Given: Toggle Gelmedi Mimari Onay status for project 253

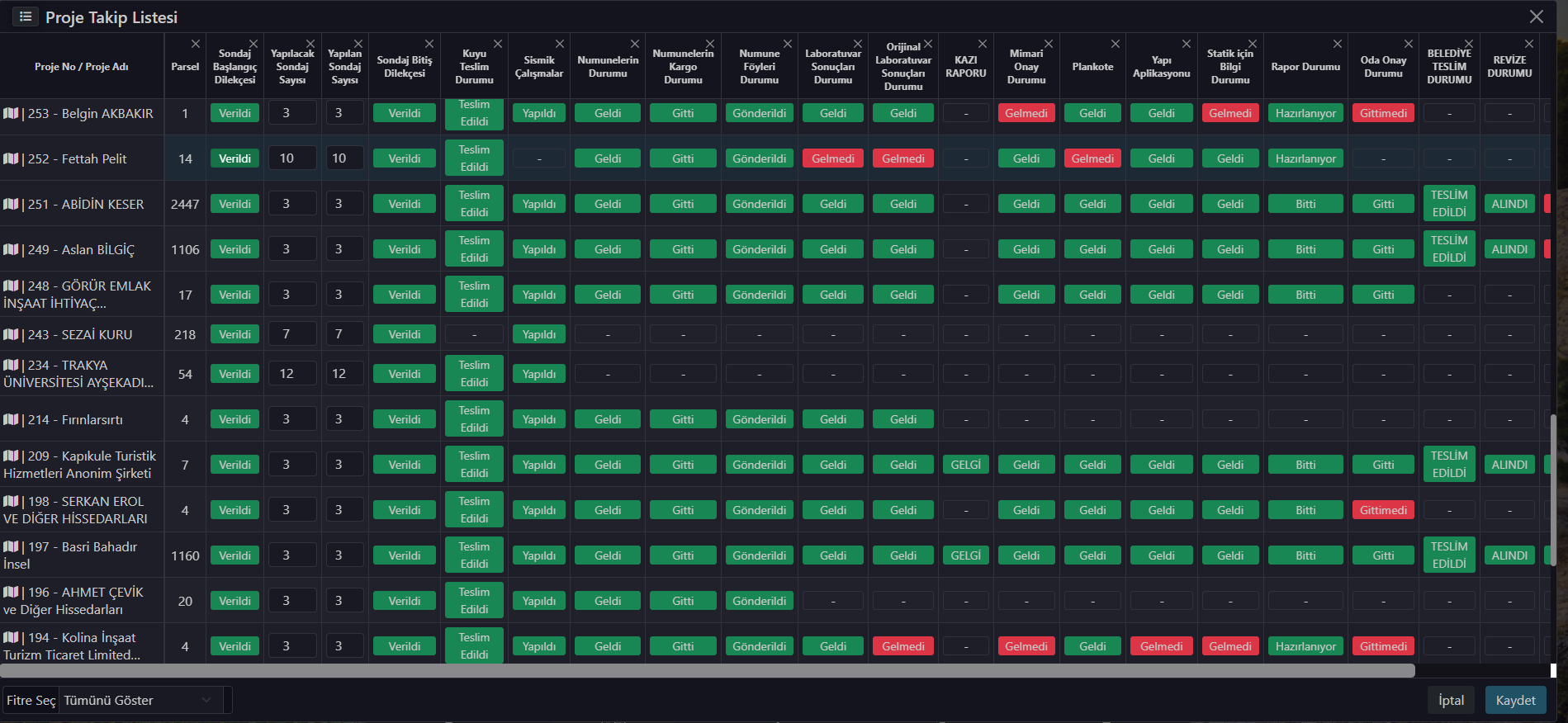Looking at the screenshot, I should [x=1026, y=113].
